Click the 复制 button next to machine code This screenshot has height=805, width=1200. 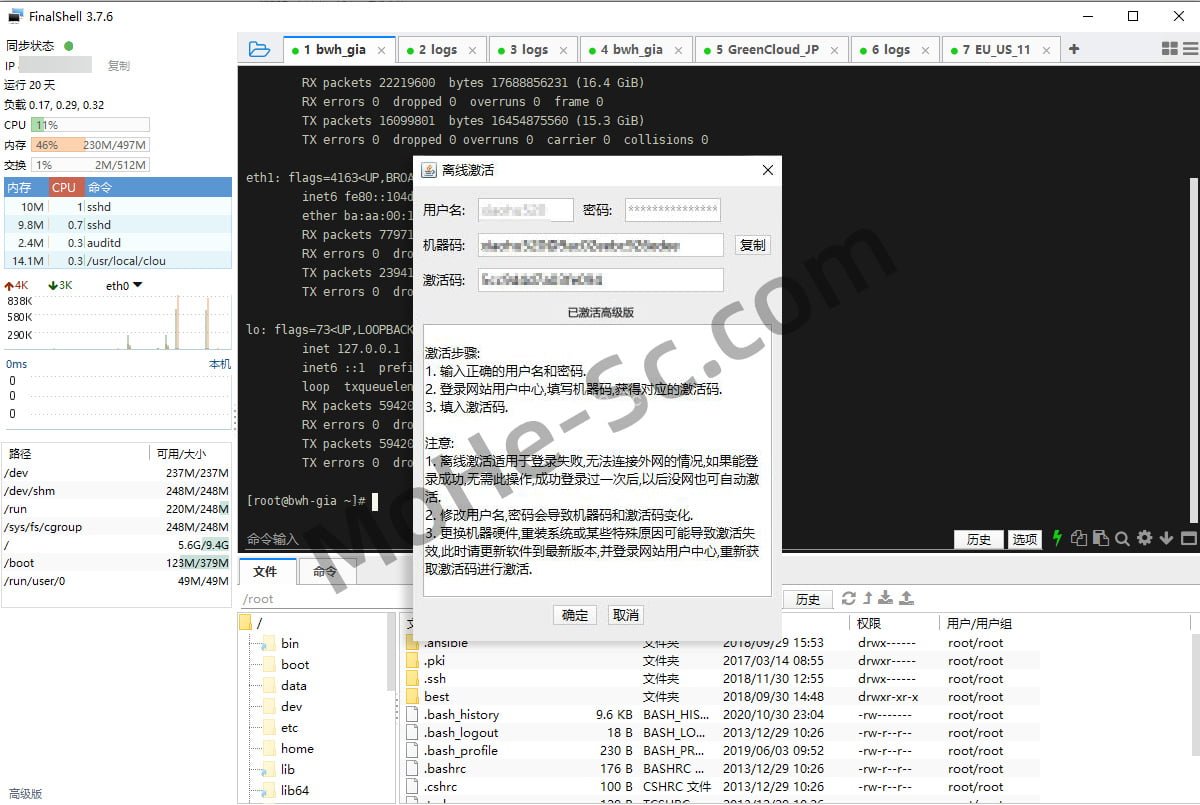tap(751, 245)
